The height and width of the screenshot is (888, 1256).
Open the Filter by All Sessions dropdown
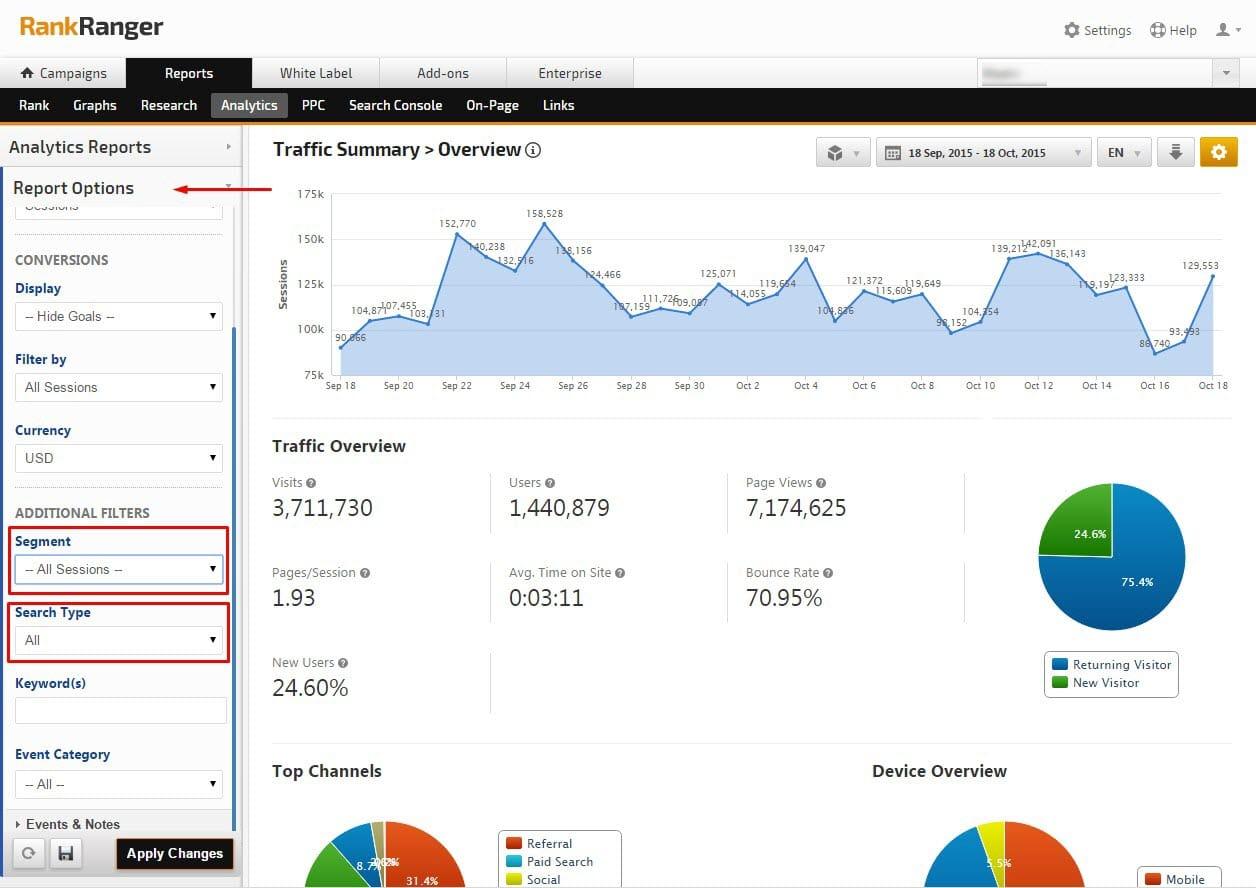(119, 387)
